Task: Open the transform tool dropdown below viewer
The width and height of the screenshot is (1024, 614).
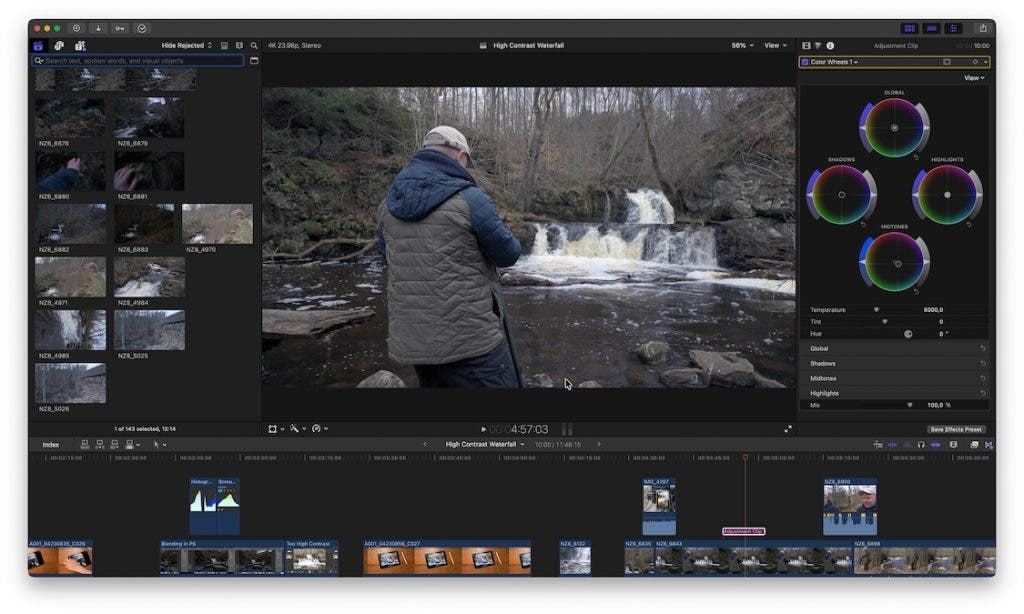Action: tap(276, 429)
